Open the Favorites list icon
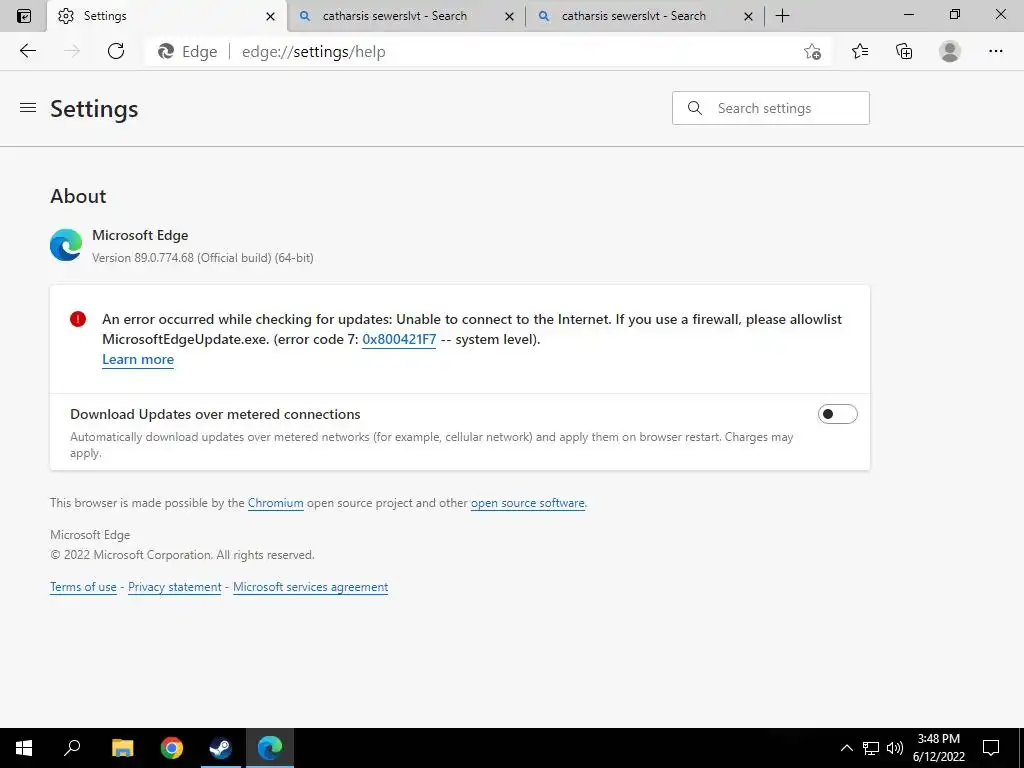 (859, 51)
